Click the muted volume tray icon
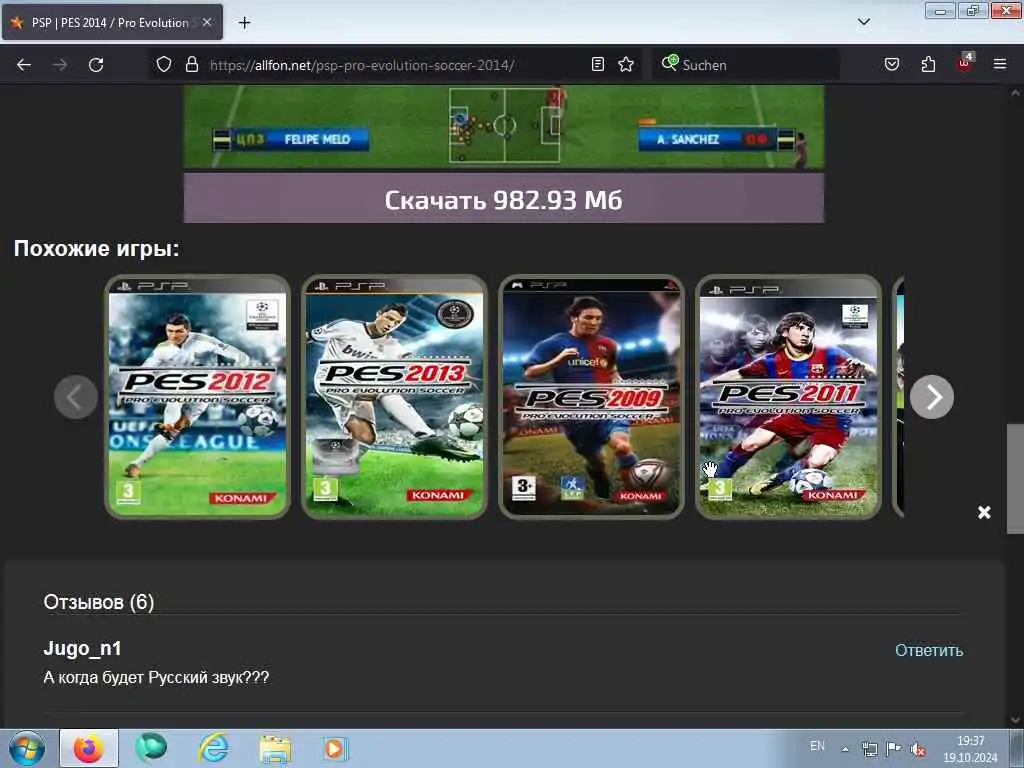 pos(918,749)
